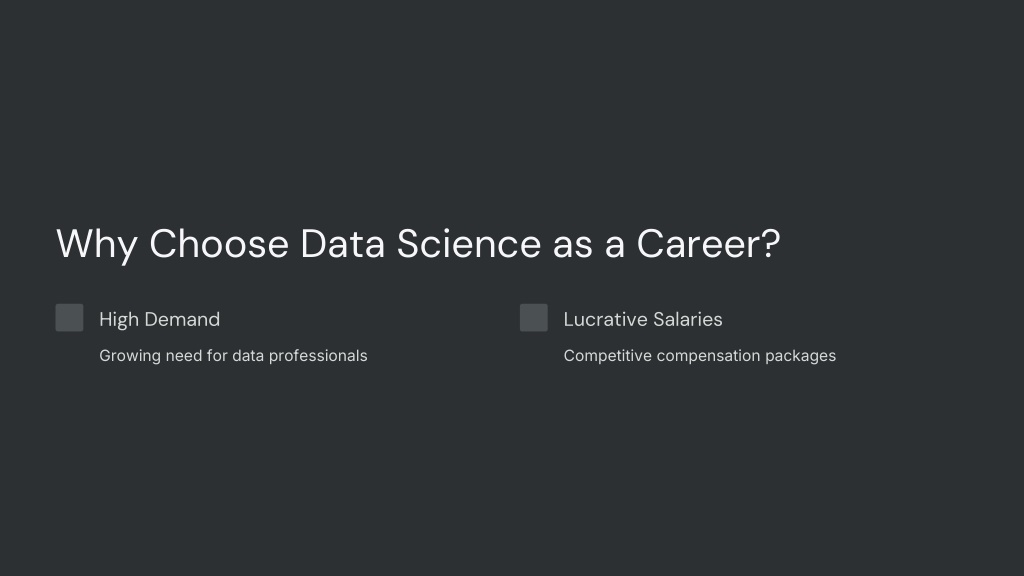This screenshot has width=1024, height=576.
Task: Click the word Career? in the title
Action: (x=709, y=244)
